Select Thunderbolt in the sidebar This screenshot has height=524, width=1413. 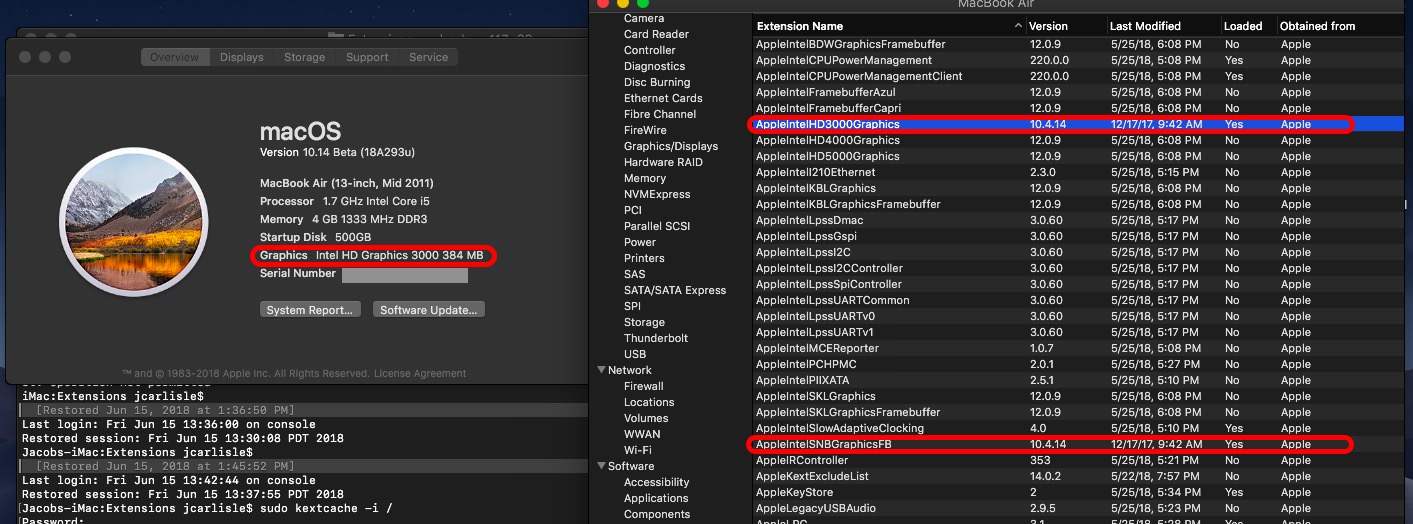(x=656, y=338)
